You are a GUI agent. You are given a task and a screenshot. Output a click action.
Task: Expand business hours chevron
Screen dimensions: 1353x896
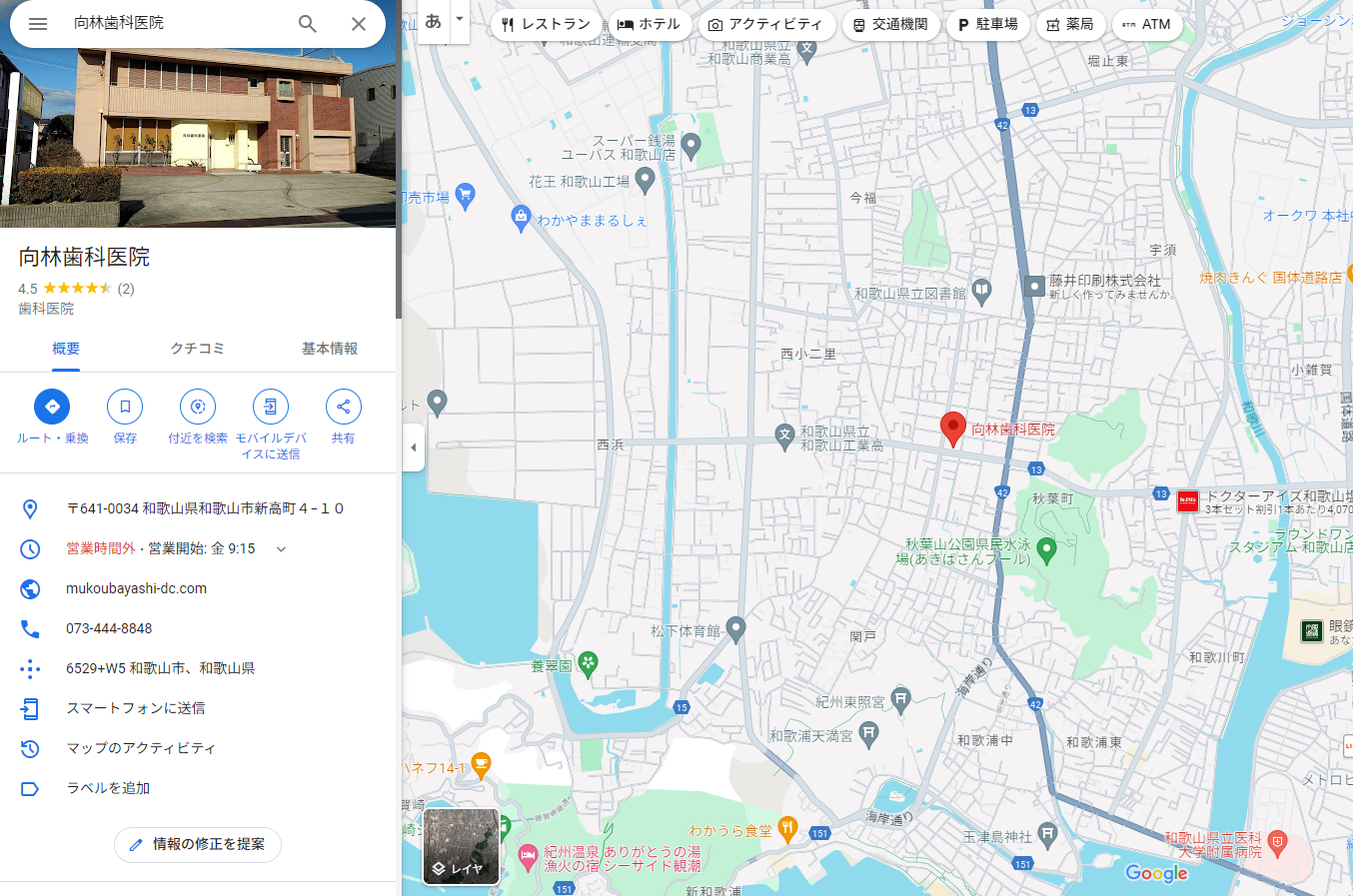click(x=281, y=548)
